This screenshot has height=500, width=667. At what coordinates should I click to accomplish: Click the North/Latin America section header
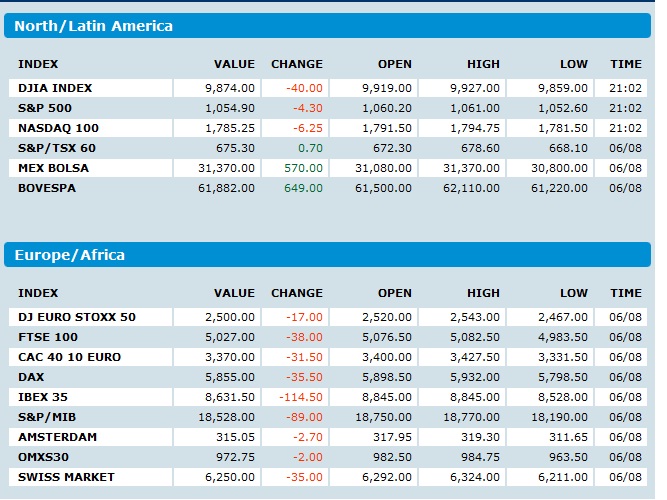tap(327, 26)
